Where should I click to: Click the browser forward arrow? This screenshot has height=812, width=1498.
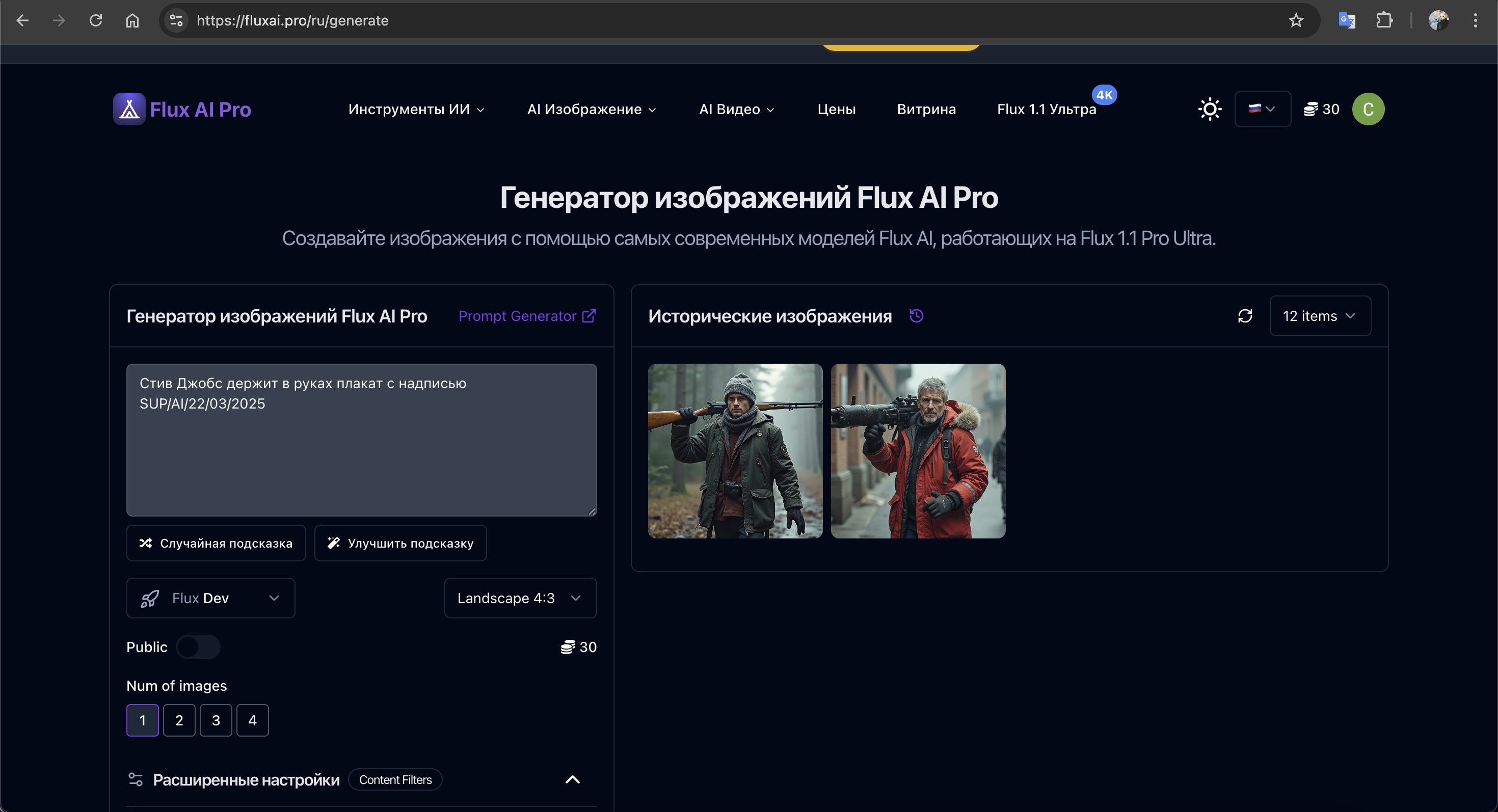click(59, 20)
